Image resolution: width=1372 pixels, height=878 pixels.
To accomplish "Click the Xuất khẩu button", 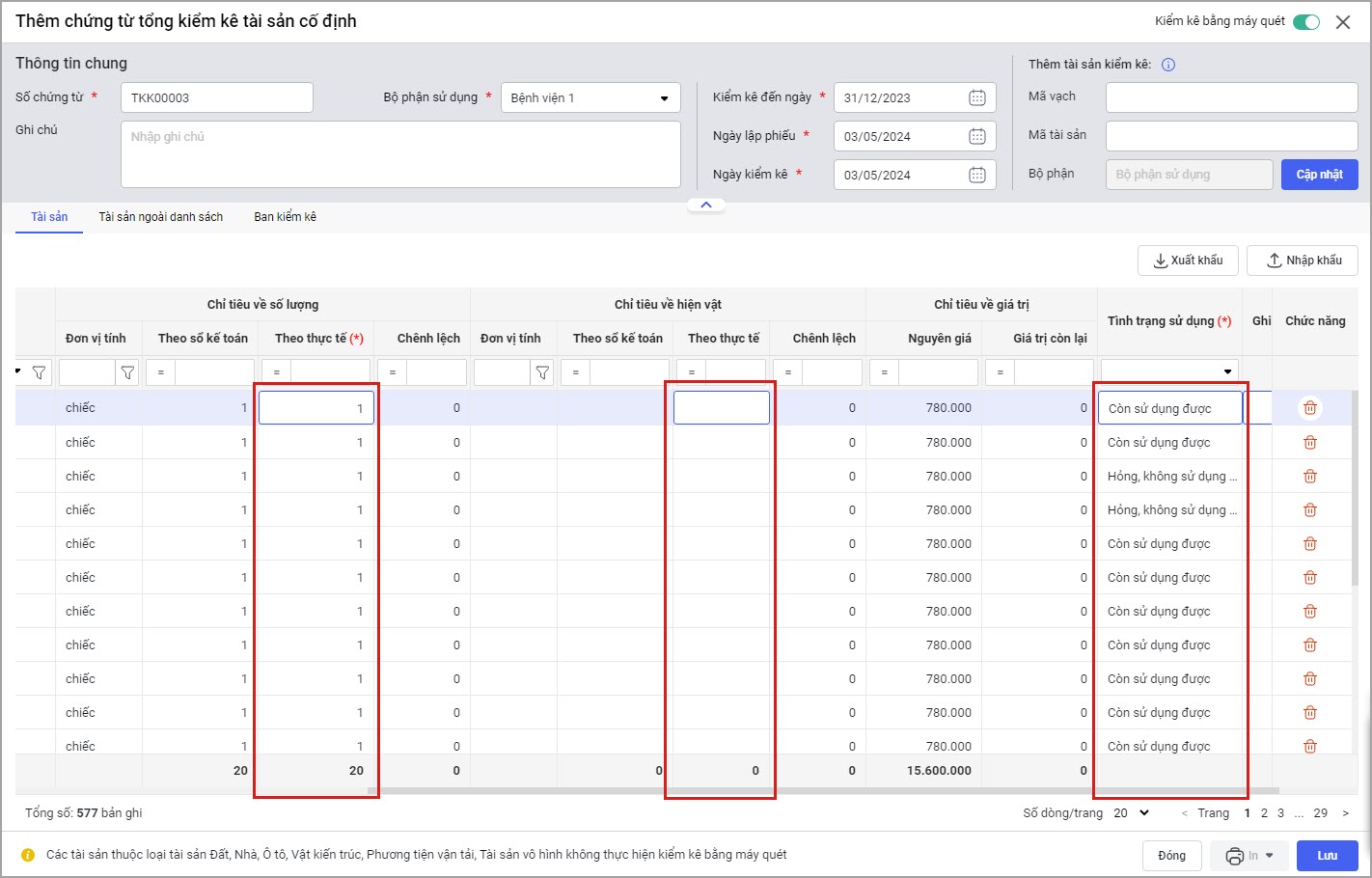I will [1187, 261].
